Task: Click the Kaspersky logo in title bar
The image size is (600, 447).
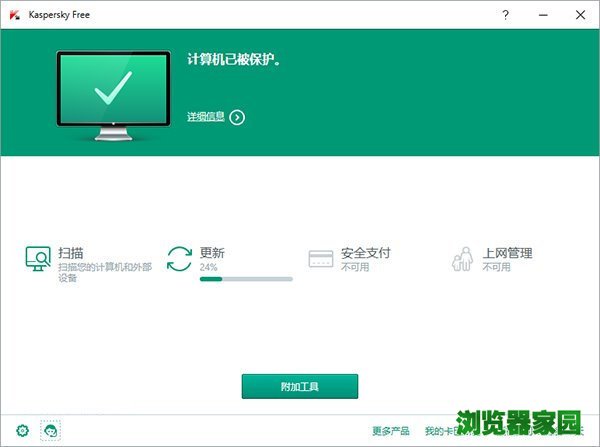Action: coord(14,15)
